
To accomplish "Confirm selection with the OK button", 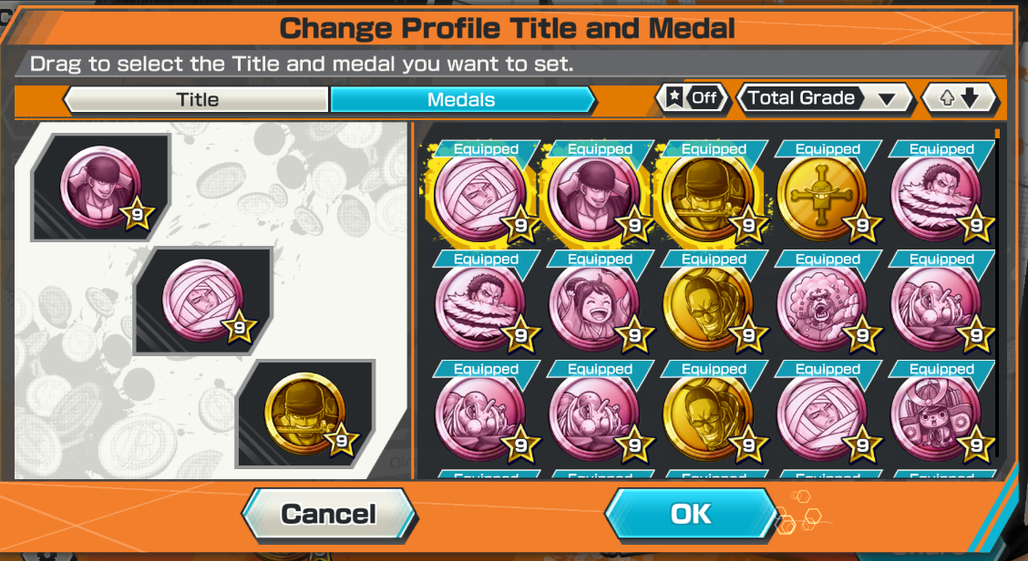I will (x=691, y=514).
